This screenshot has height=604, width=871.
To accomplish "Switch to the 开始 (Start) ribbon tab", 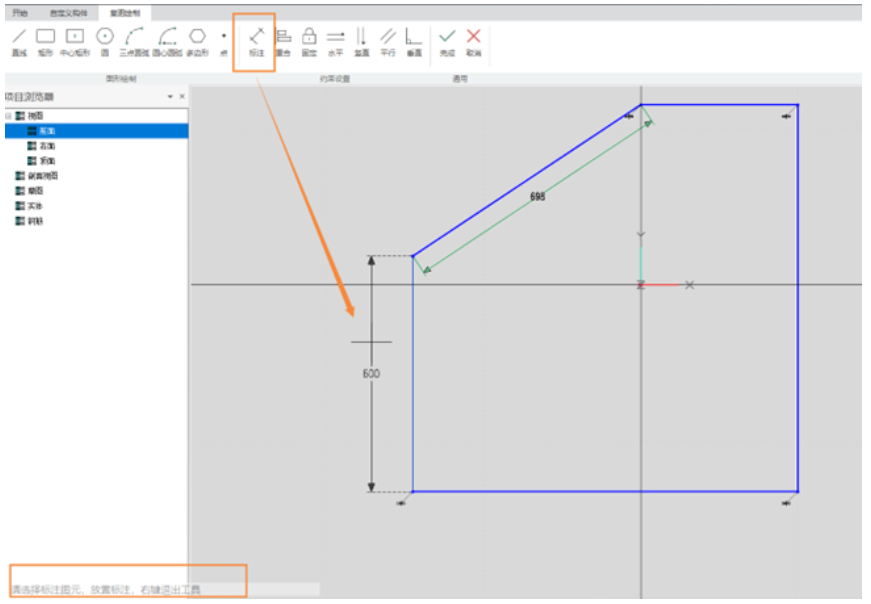I will [20, 13].
